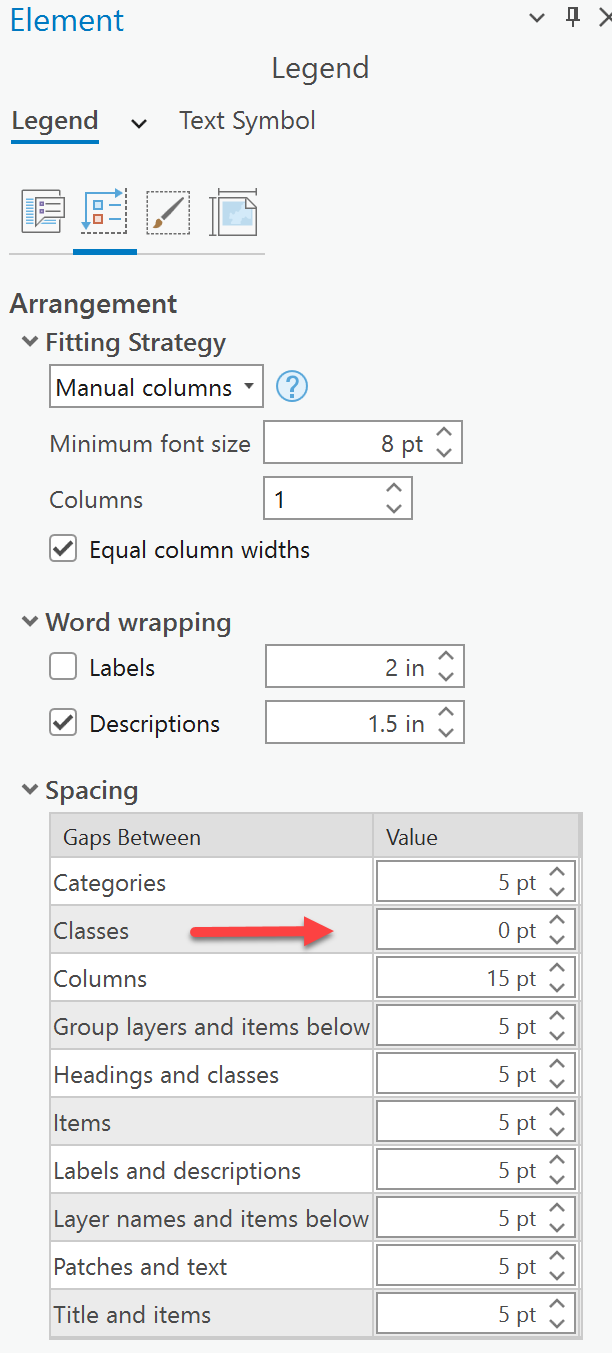Open the Legend tab dropdown arrow
Image resolution: width=612 pixels, height=1353 pixels.
click(x=139, y=123)
